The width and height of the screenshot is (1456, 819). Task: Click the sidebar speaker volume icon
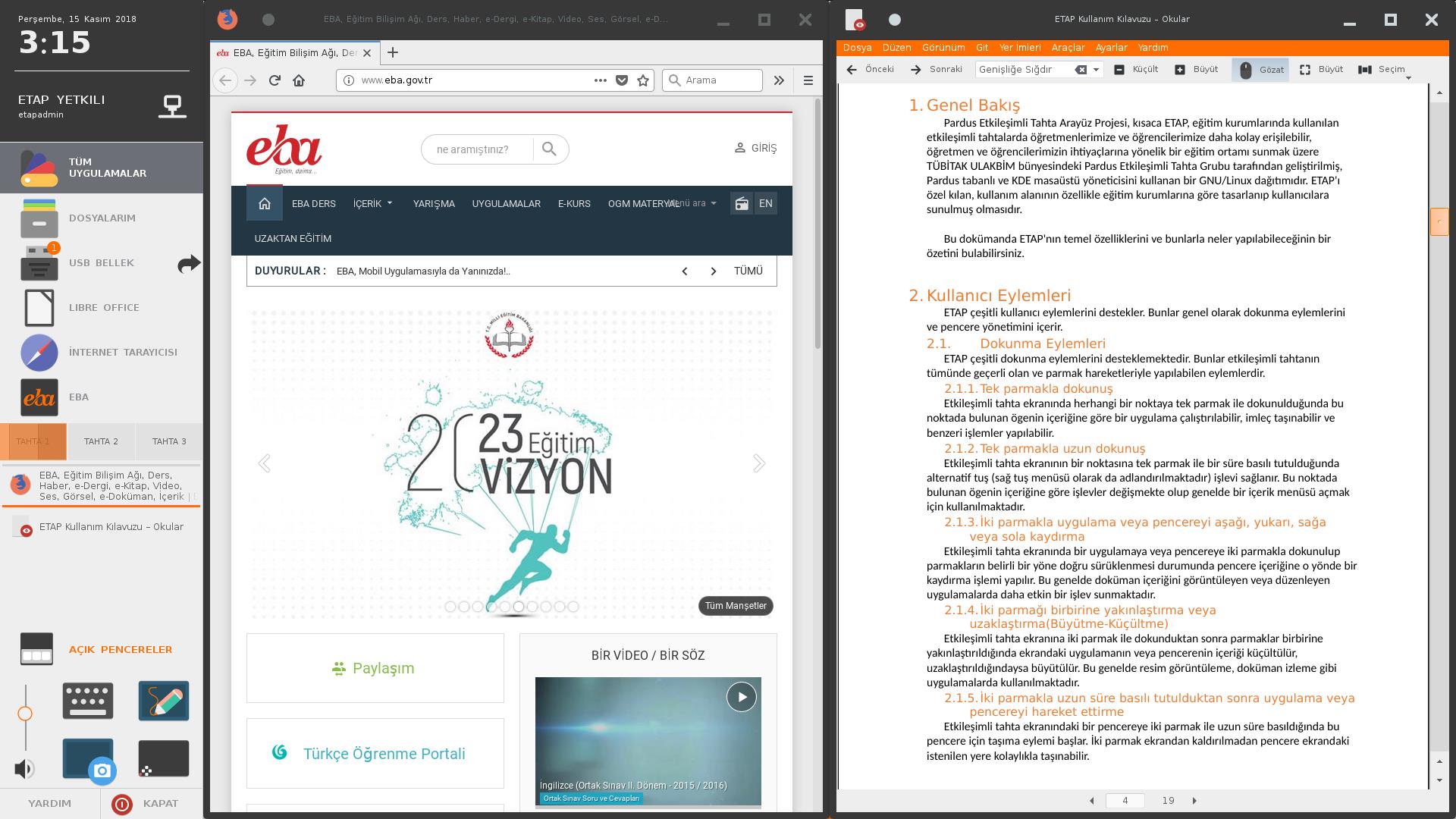24,768
